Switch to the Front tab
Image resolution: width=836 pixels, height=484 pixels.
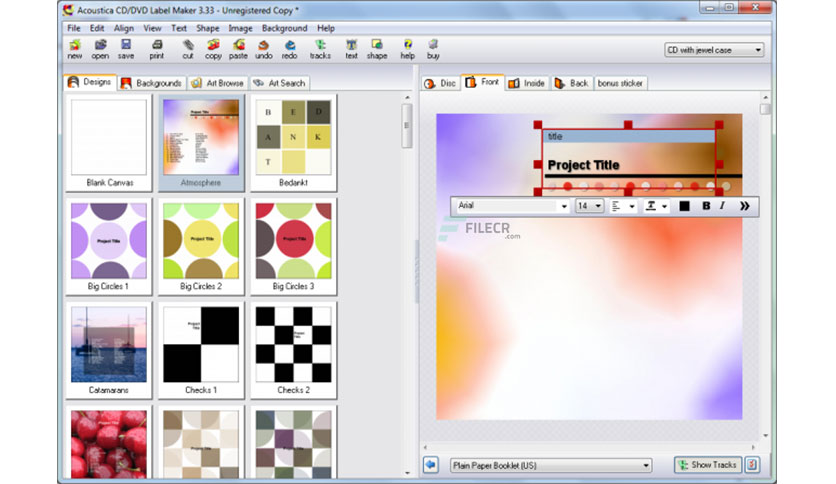pyautogui.click(x=482, y=82)
